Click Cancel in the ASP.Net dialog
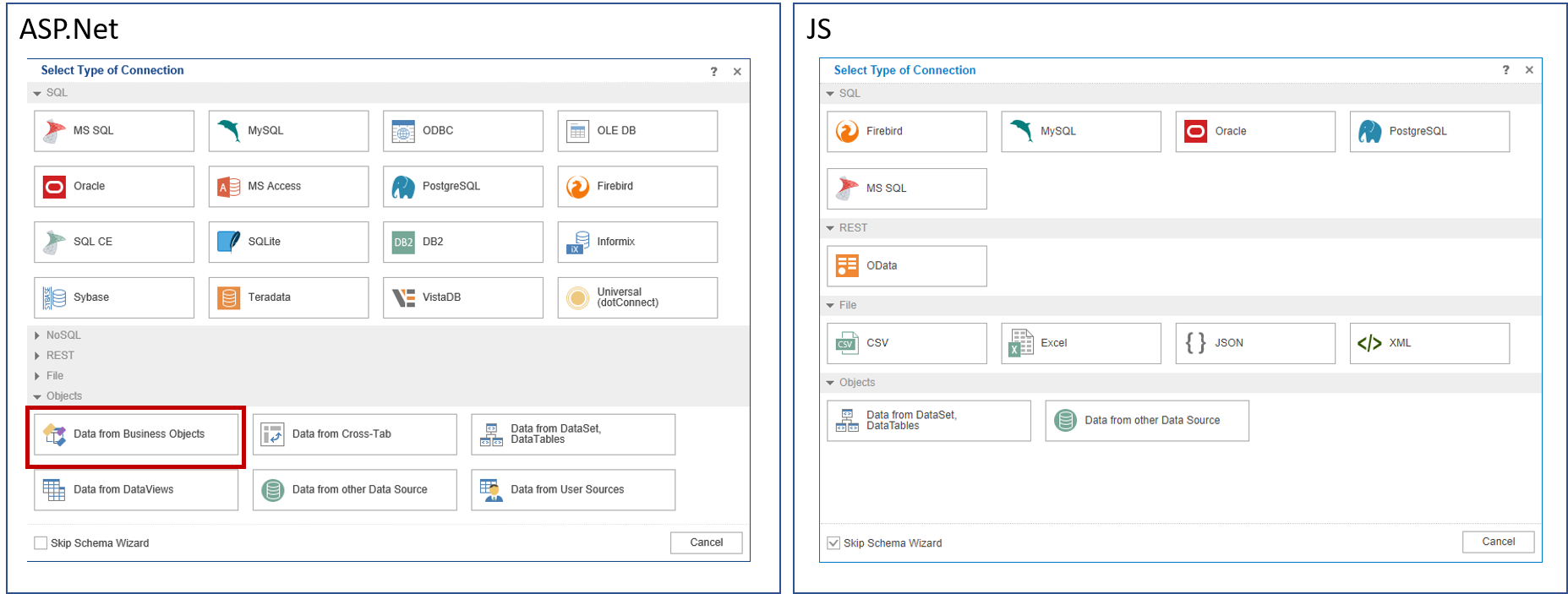The image size is (1568, 594). coord(706,542)
